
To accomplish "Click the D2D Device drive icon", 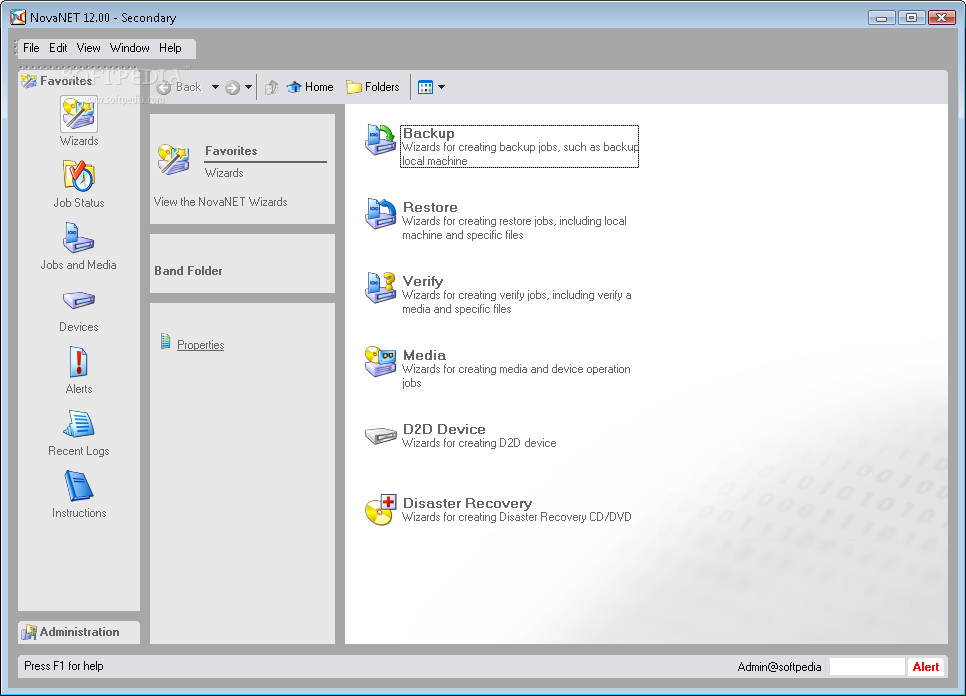I will click(x=380, y=435).
